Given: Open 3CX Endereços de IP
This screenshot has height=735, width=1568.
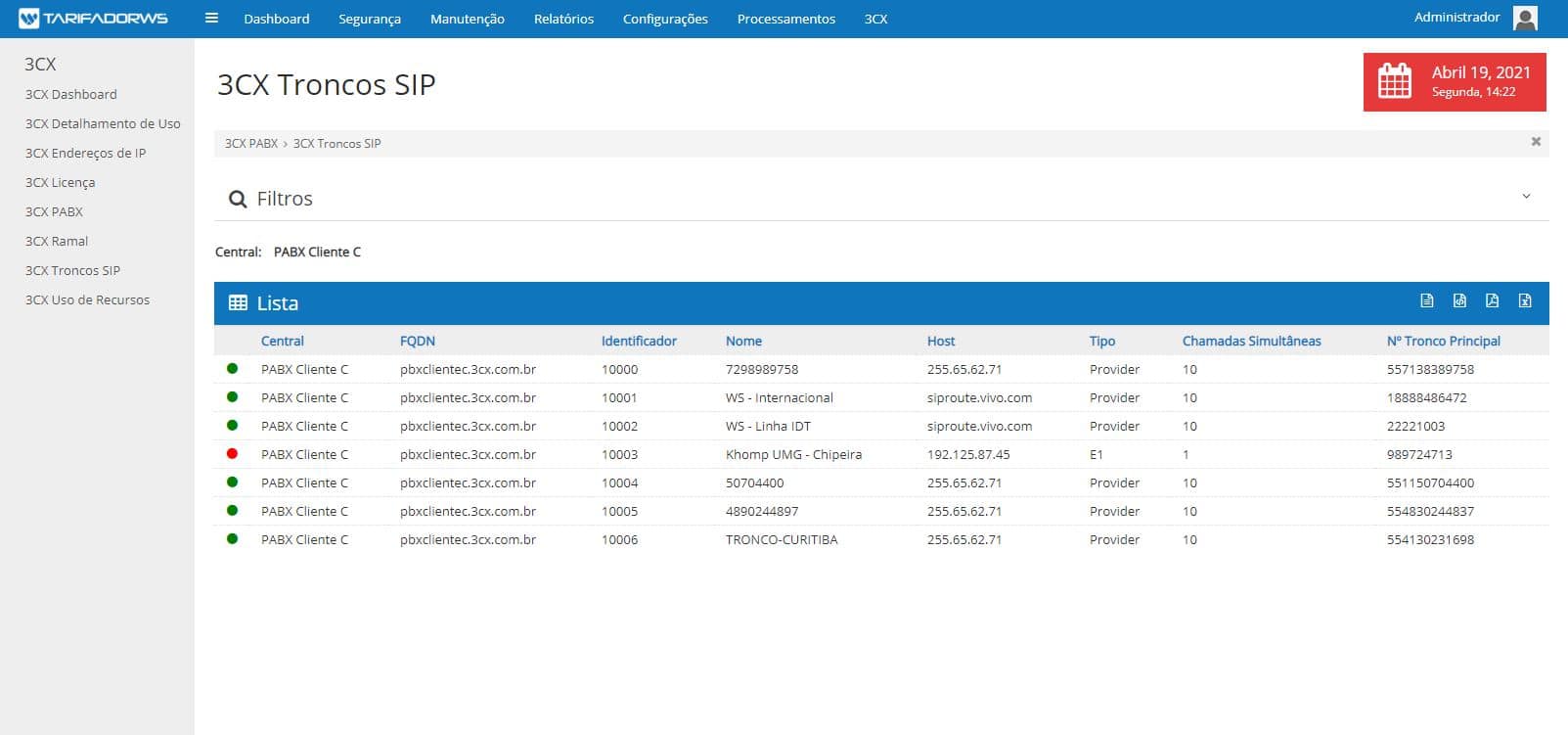Looking at the screenshot, I should [x=85, y=153].
